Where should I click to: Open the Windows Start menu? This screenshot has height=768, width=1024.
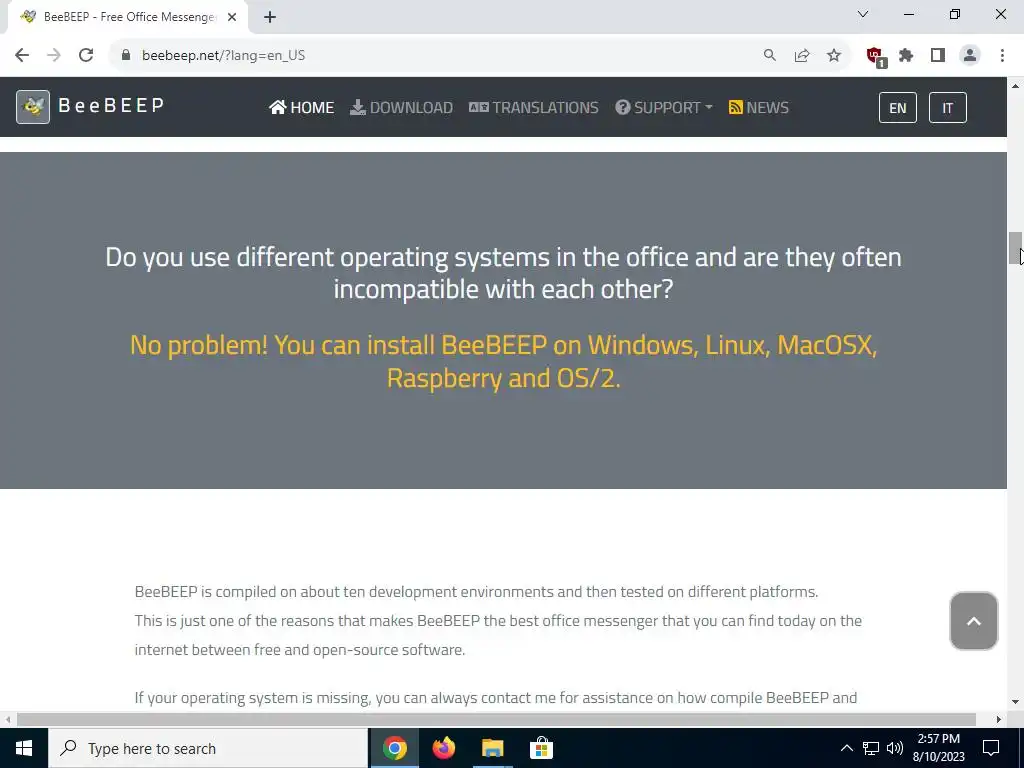(24, 748)
